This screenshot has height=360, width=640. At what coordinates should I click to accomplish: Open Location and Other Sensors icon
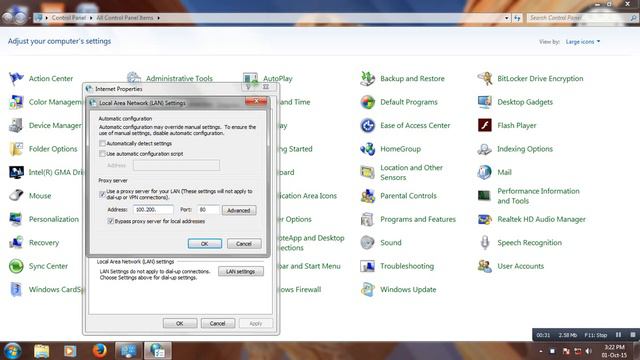pyautogui.click(x=367, y=172)
